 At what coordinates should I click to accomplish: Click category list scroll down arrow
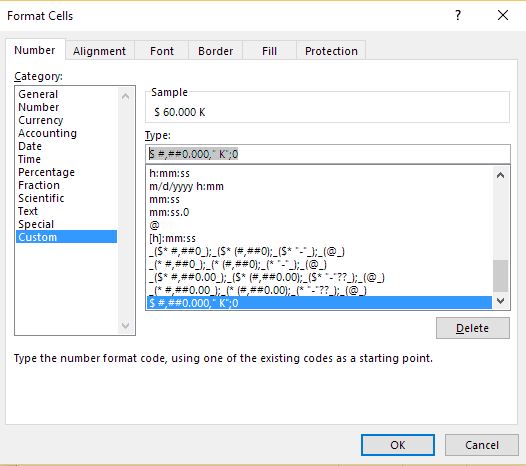125,325
